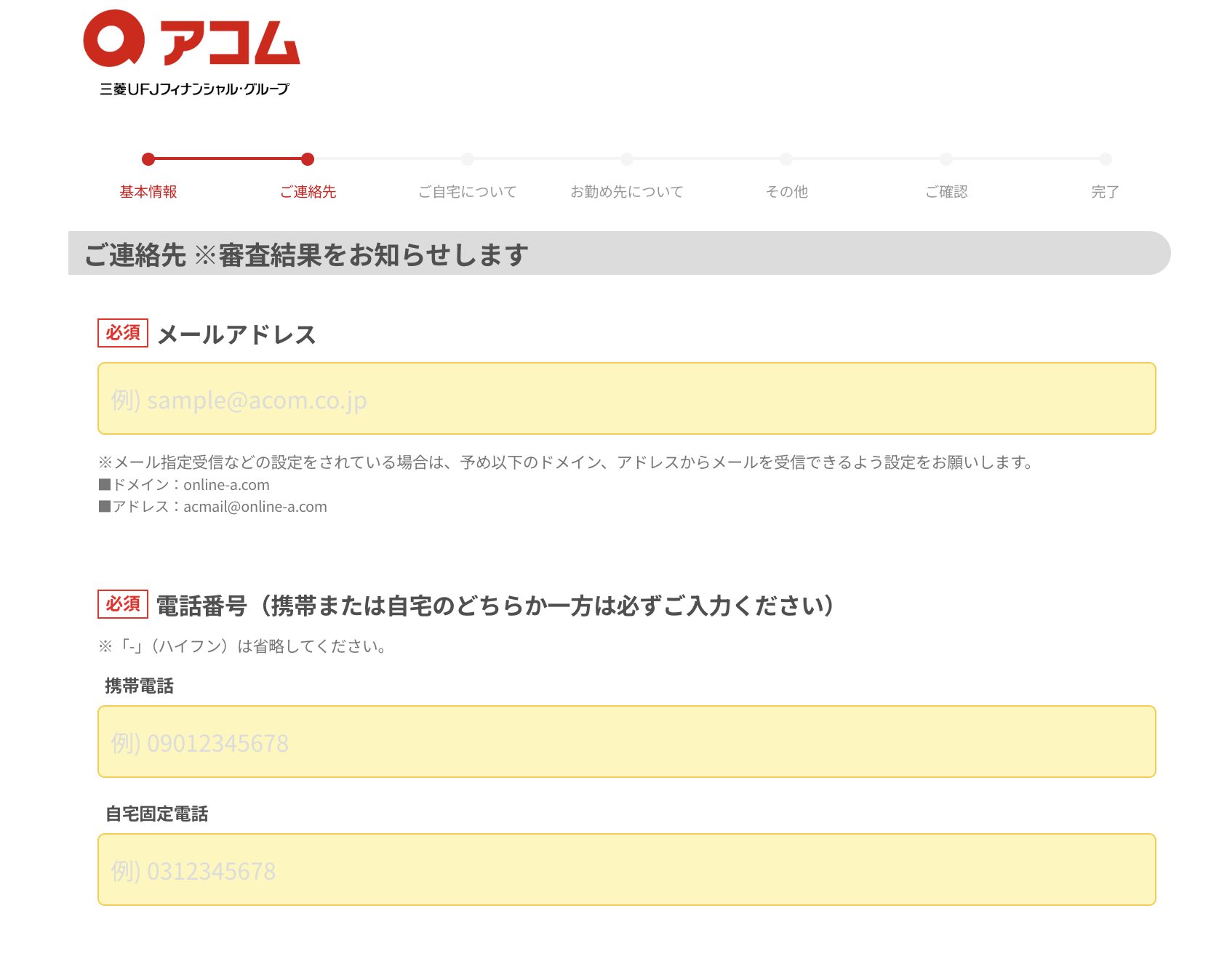Click the ドメイン：online-a.com text
The image size is (1219, 980).
(x=184, y=485)
